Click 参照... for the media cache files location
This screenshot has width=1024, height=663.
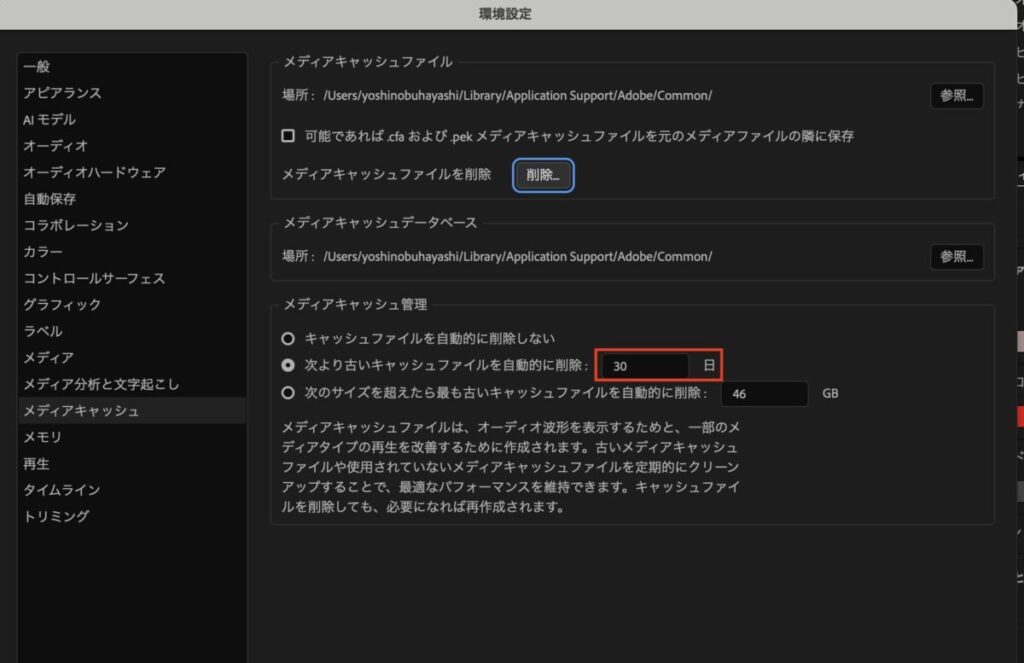(957, 96)
